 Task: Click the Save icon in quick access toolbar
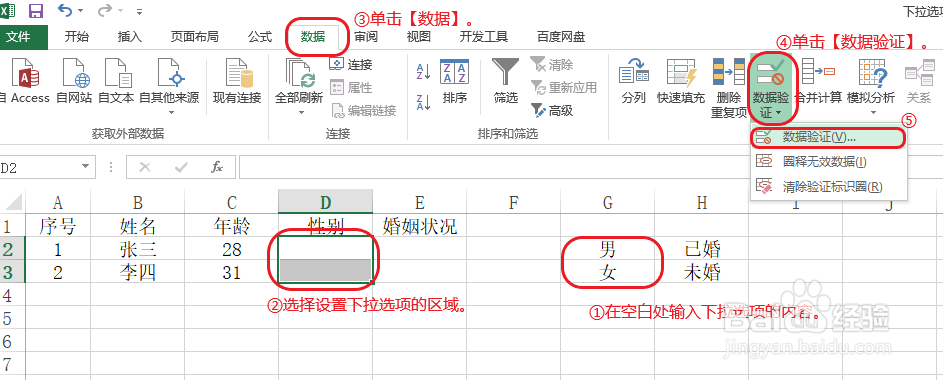click(x=36, y=10)
